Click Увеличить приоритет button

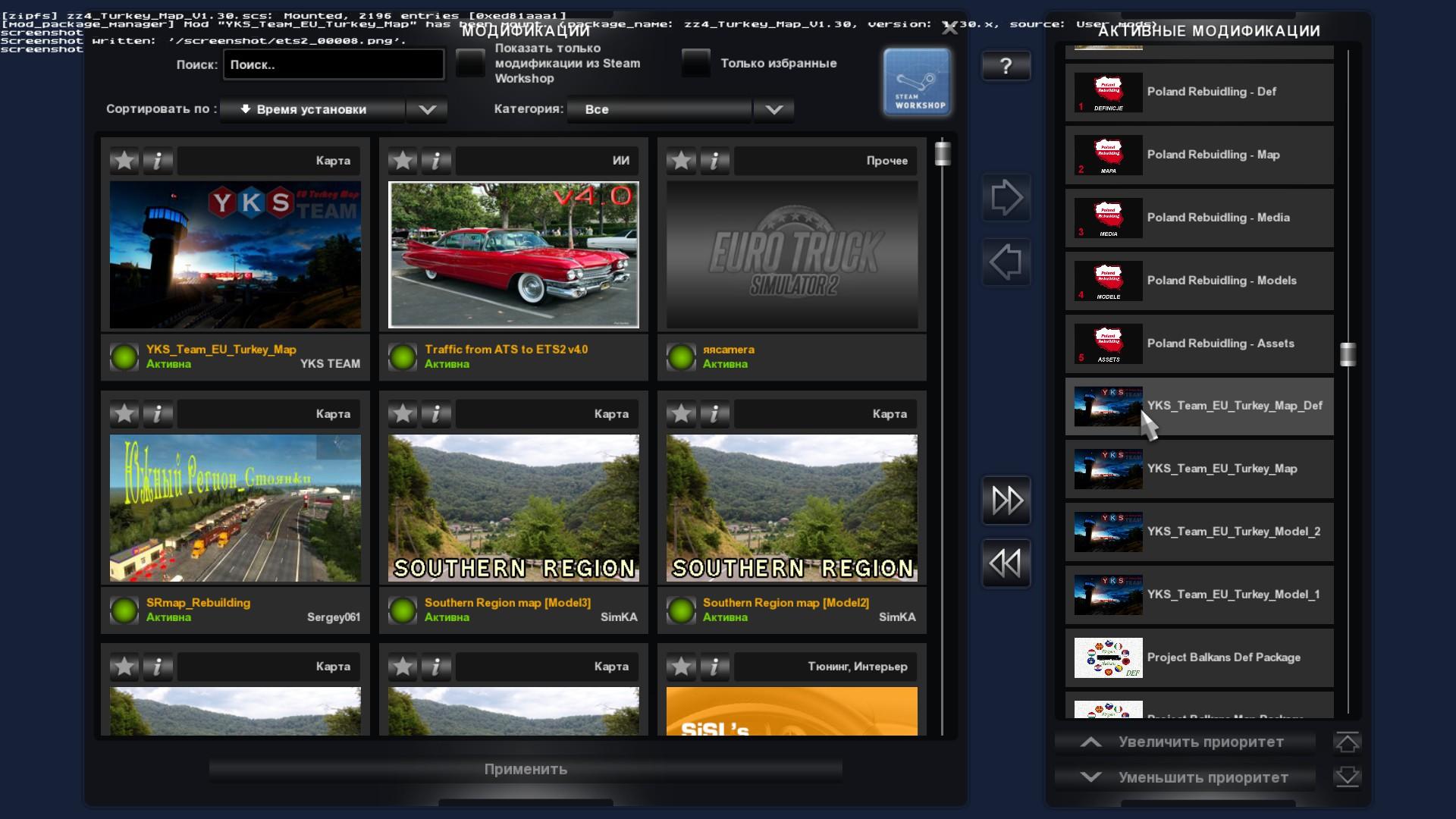pyautogui.click(x=1185, y=742)
